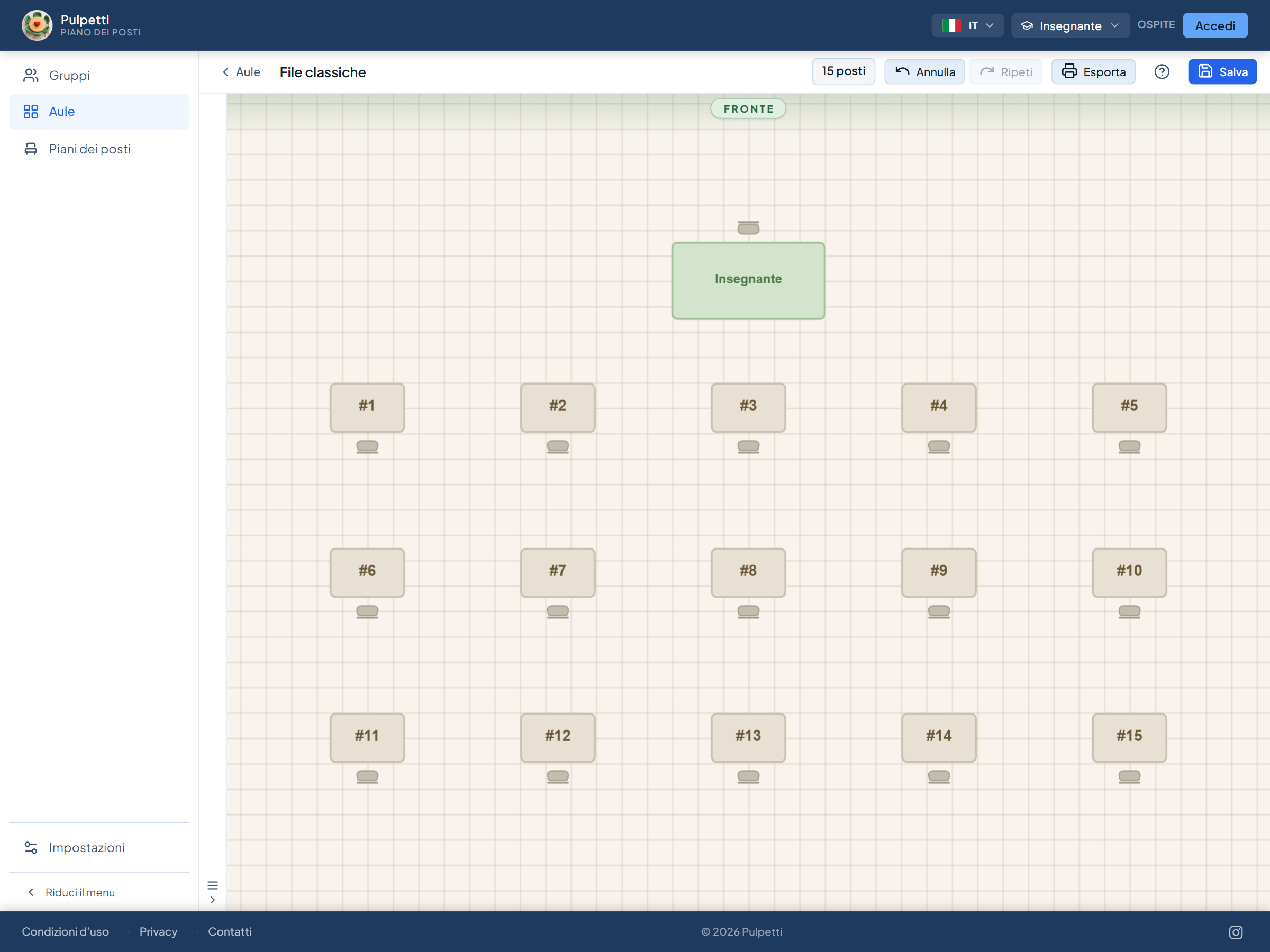The height and width of the screenshot is (952, 1270).
Task: Open Condizioni d'uso footer link
Action: pos(66,932)
